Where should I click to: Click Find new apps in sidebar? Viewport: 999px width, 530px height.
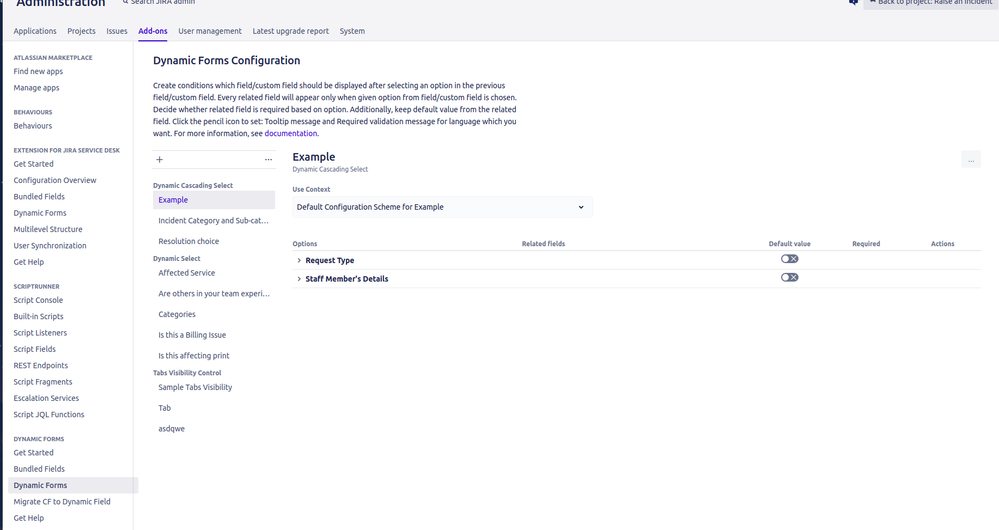38,71
